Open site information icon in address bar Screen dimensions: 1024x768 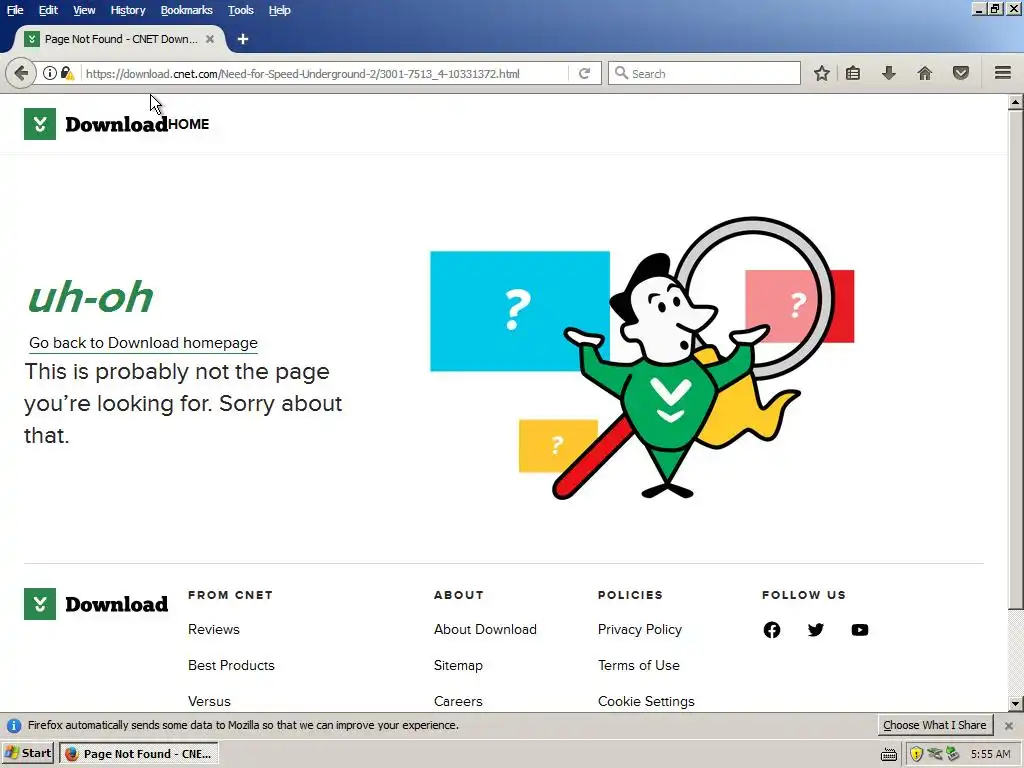click(50, 73)
